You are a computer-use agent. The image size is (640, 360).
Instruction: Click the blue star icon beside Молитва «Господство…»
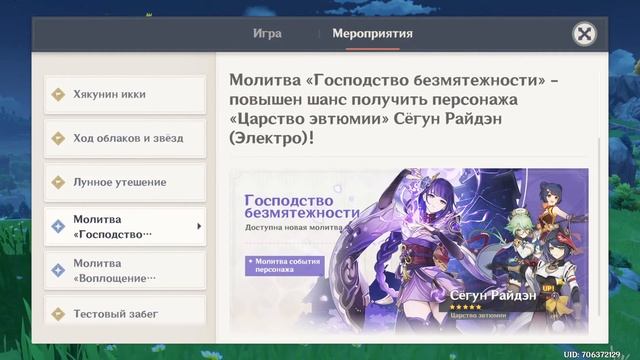click(58, 227)
